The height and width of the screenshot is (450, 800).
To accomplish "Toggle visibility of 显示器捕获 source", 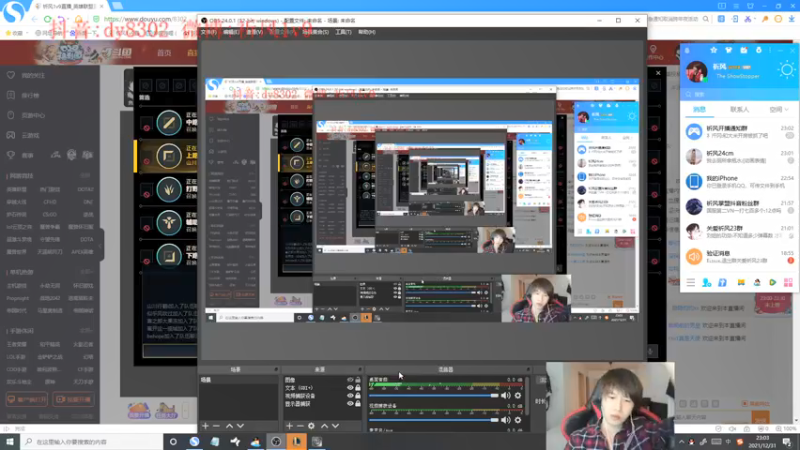I will coord(350,404).
